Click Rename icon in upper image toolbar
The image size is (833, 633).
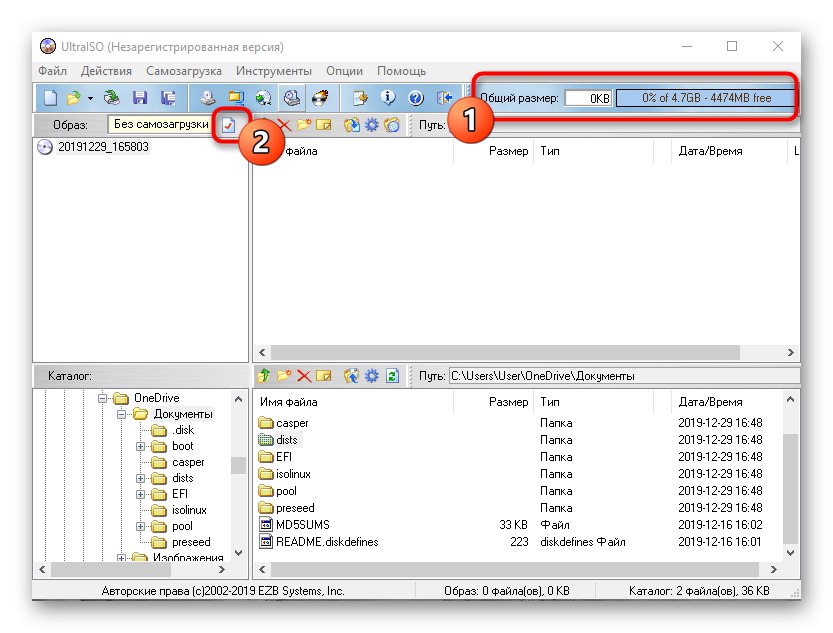324,125
